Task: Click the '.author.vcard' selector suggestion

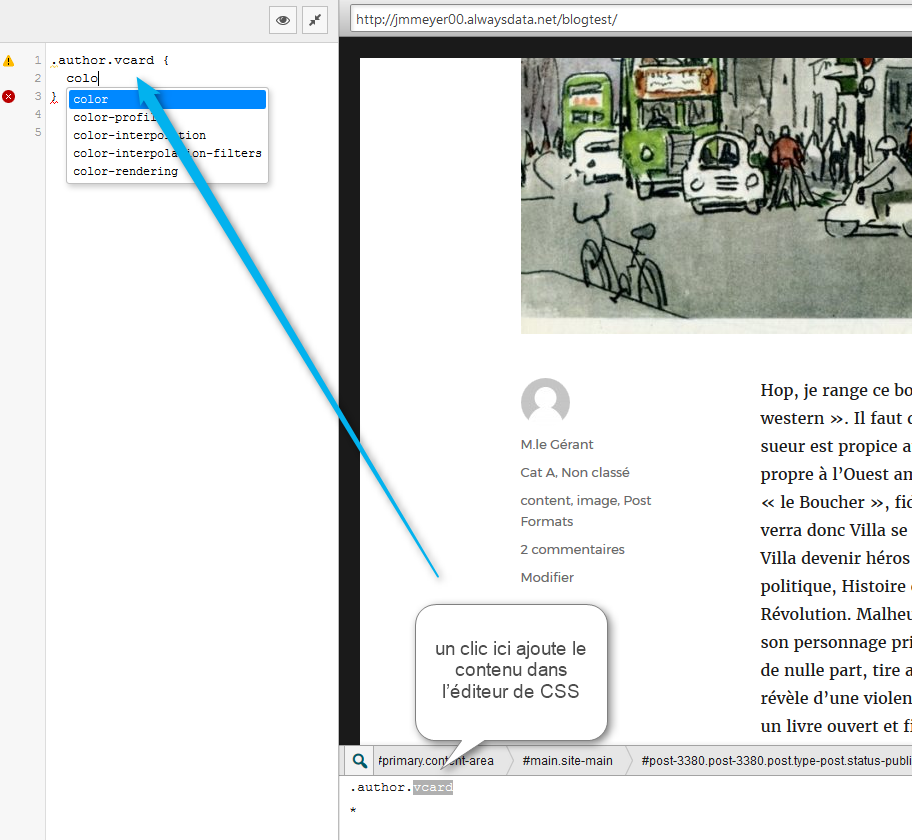Action: [x=401, y=787]
